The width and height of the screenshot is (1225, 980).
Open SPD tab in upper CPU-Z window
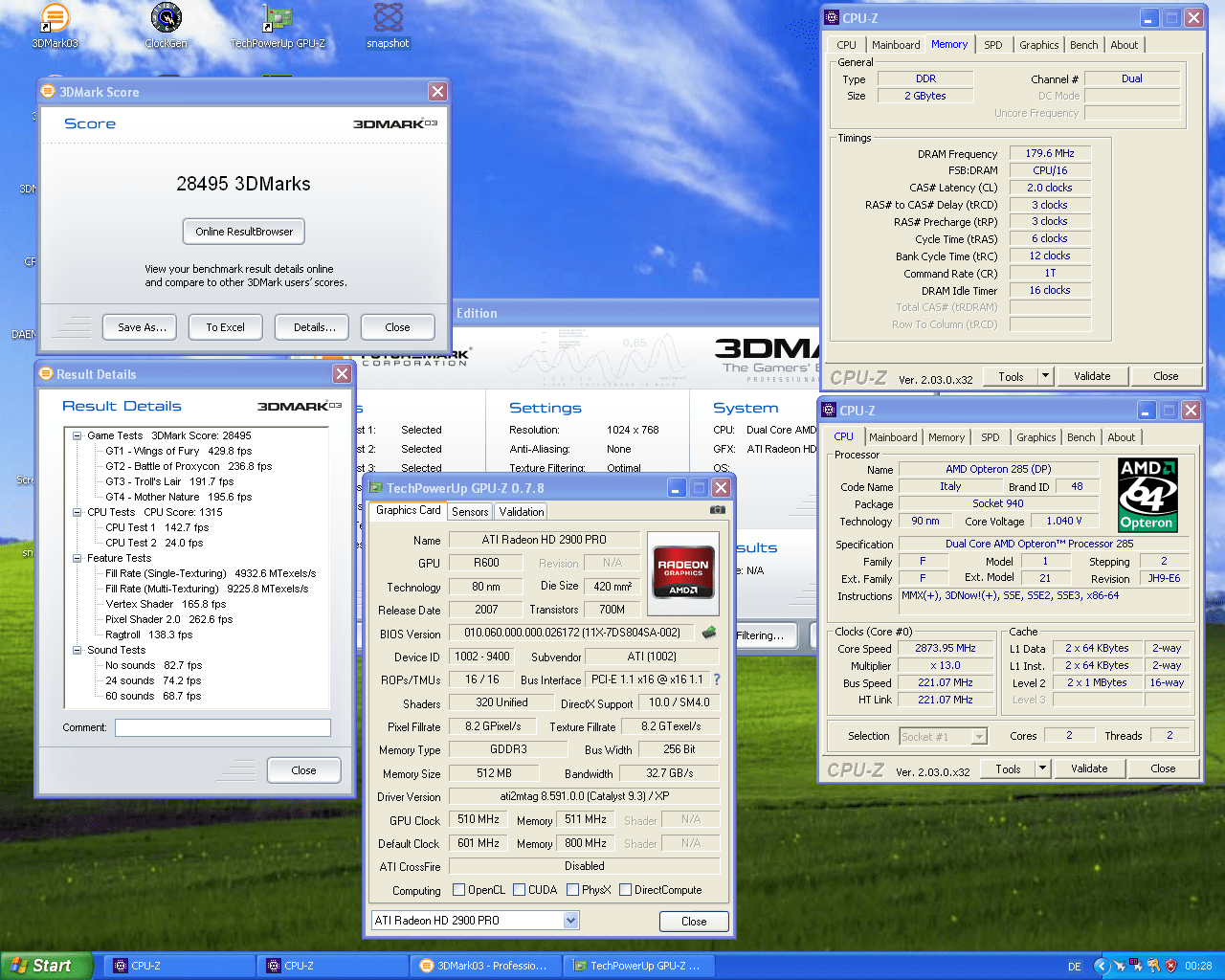coord(993,45)
